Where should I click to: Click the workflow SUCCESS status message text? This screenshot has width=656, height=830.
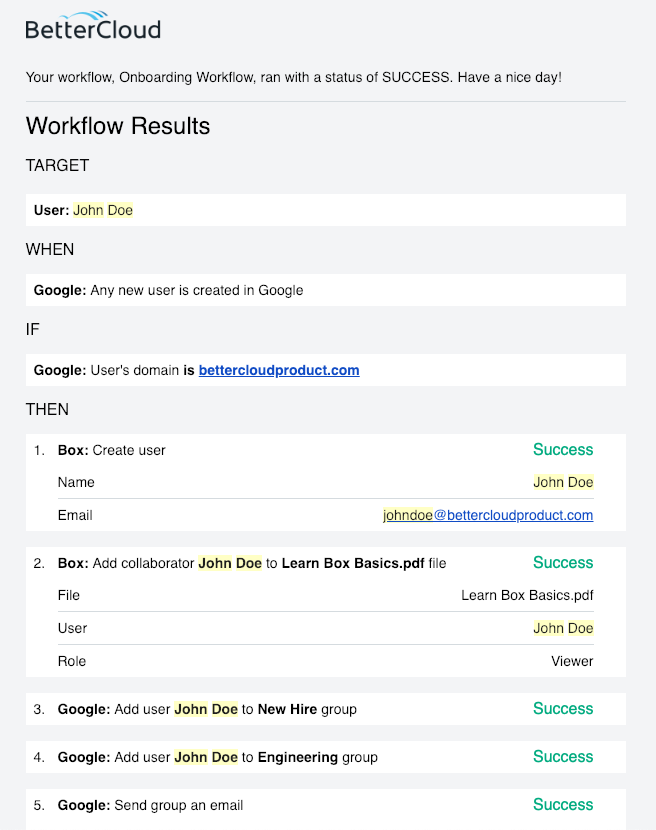tap(293, 77)
